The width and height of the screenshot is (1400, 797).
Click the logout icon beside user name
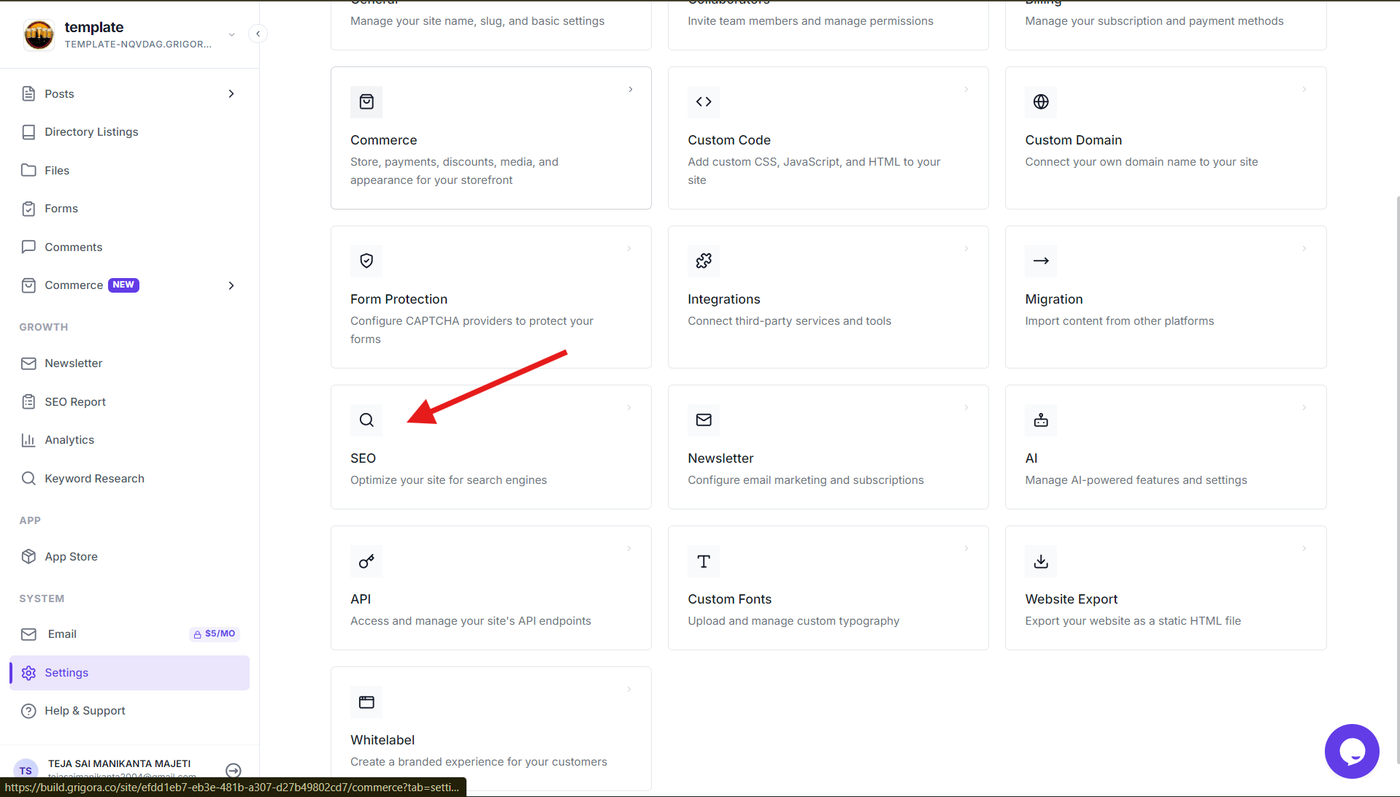[233, 771]
